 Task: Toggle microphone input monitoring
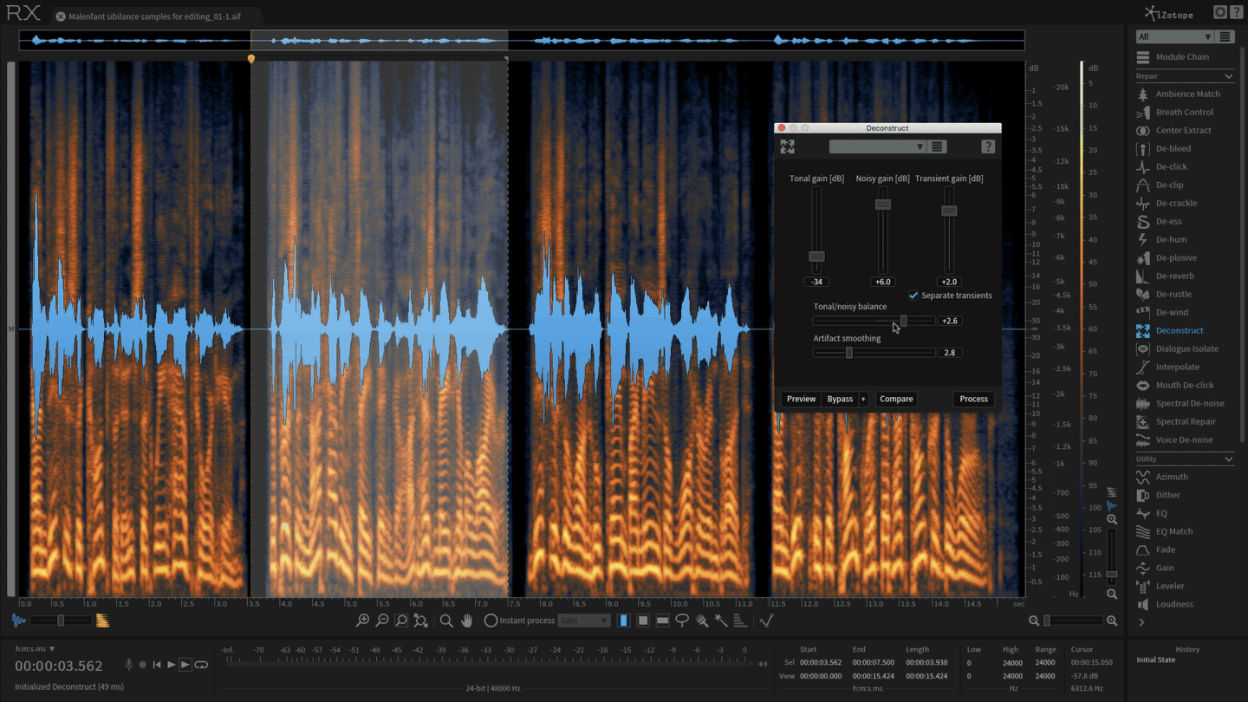[x=128, y=665]
